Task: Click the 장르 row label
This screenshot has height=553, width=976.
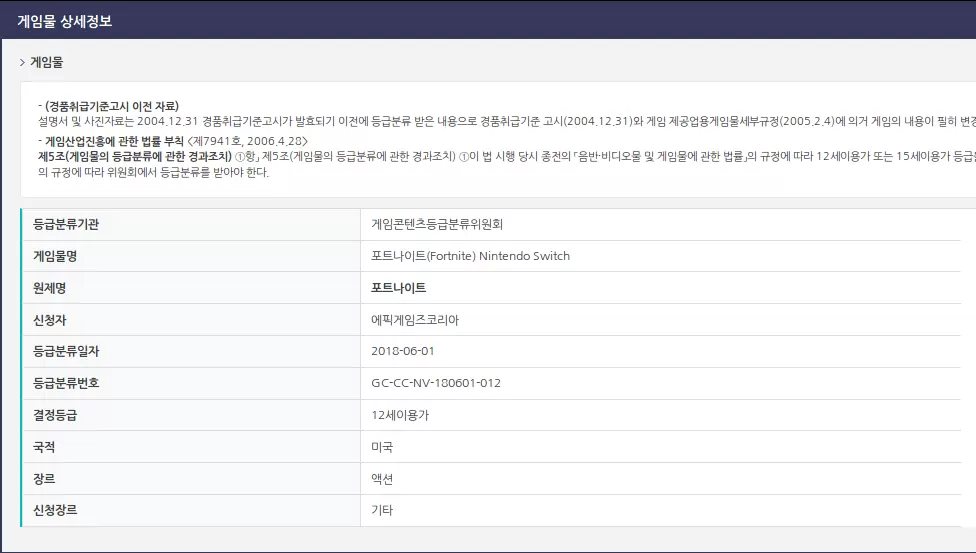Action: pos(44,479)
